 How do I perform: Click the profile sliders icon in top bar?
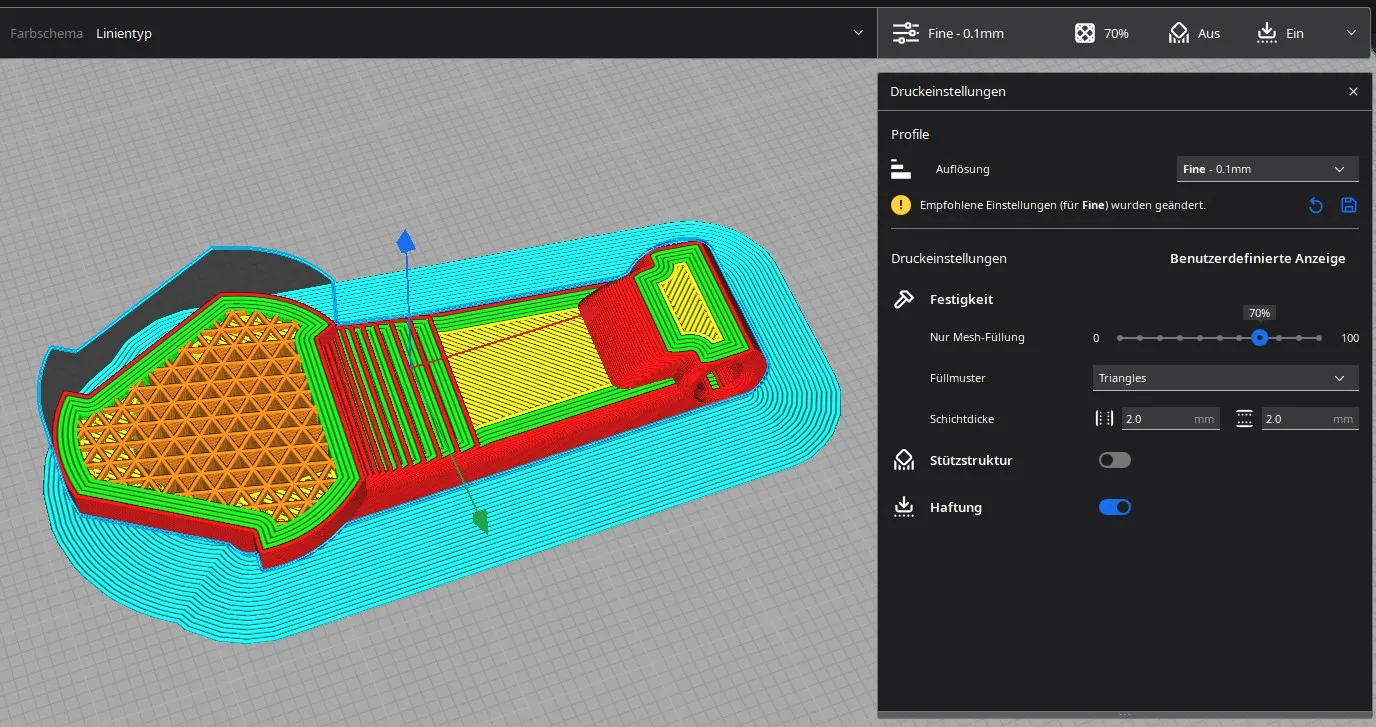click(905, 33)
